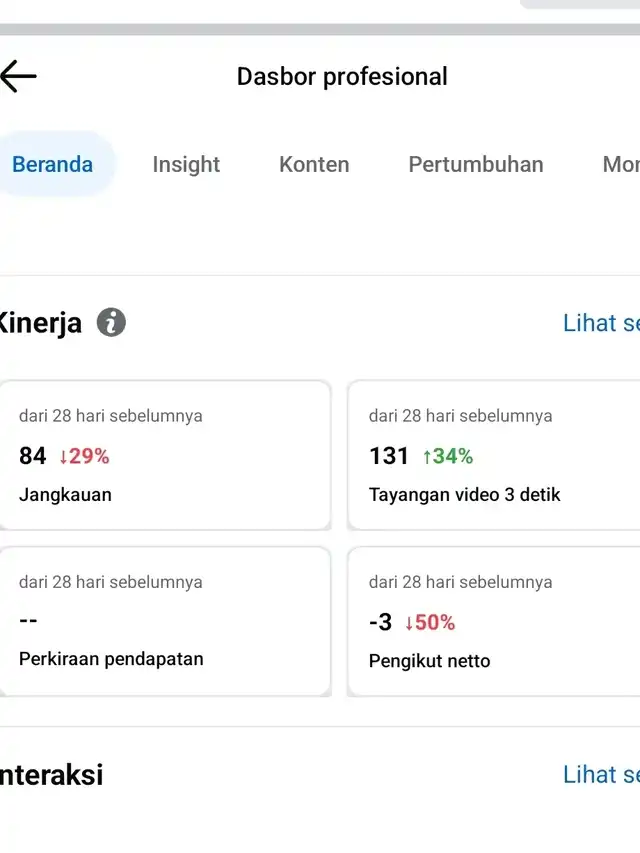Click red down arrow 50% indicator
The width and height of the screenshot is (640, 853).
pos(429,622)
